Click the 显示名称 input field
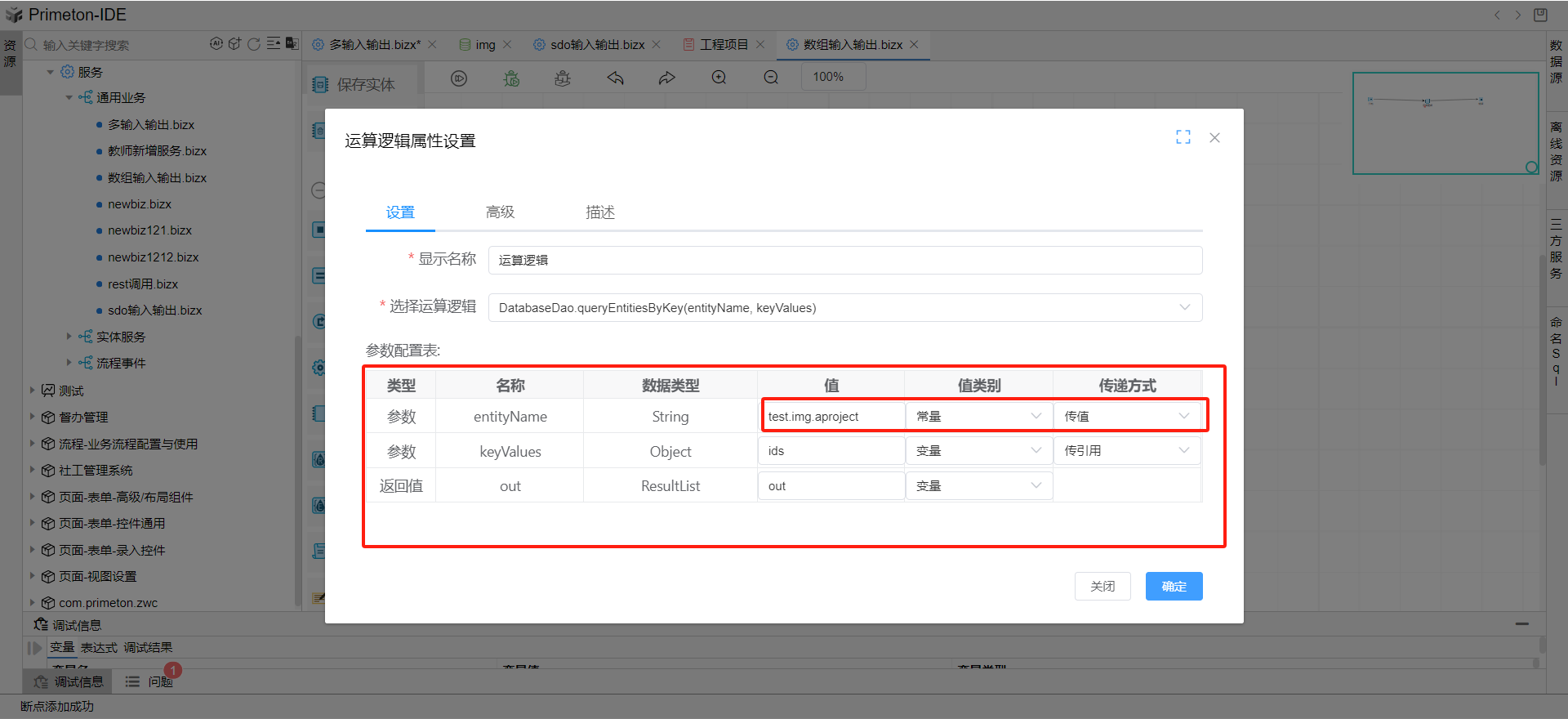The width and height of the screenshot is (1568, 719). [x=844, y=261]
